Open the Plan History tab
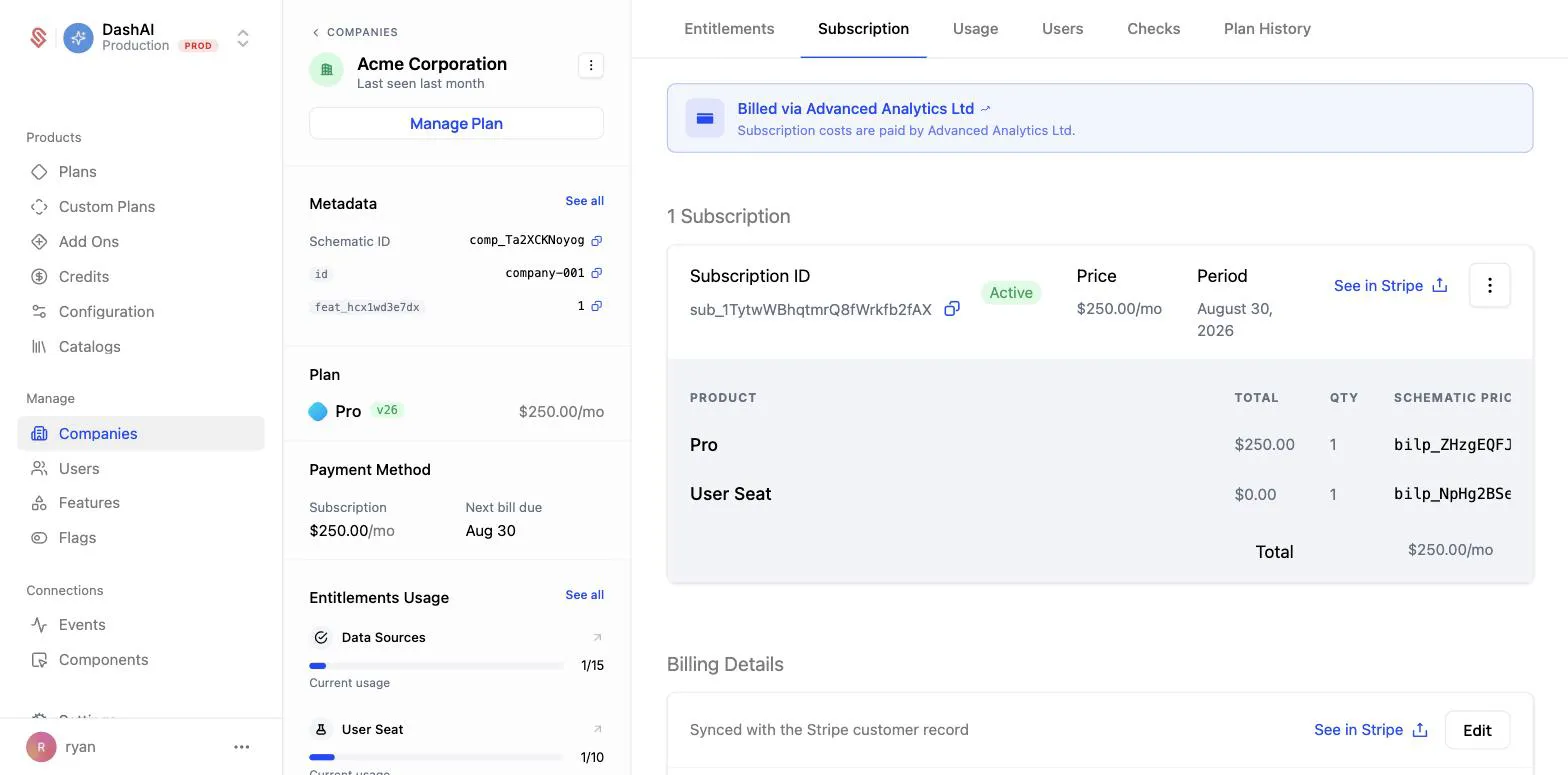This screenshot has width=1568, height=775. point(1267,29)
